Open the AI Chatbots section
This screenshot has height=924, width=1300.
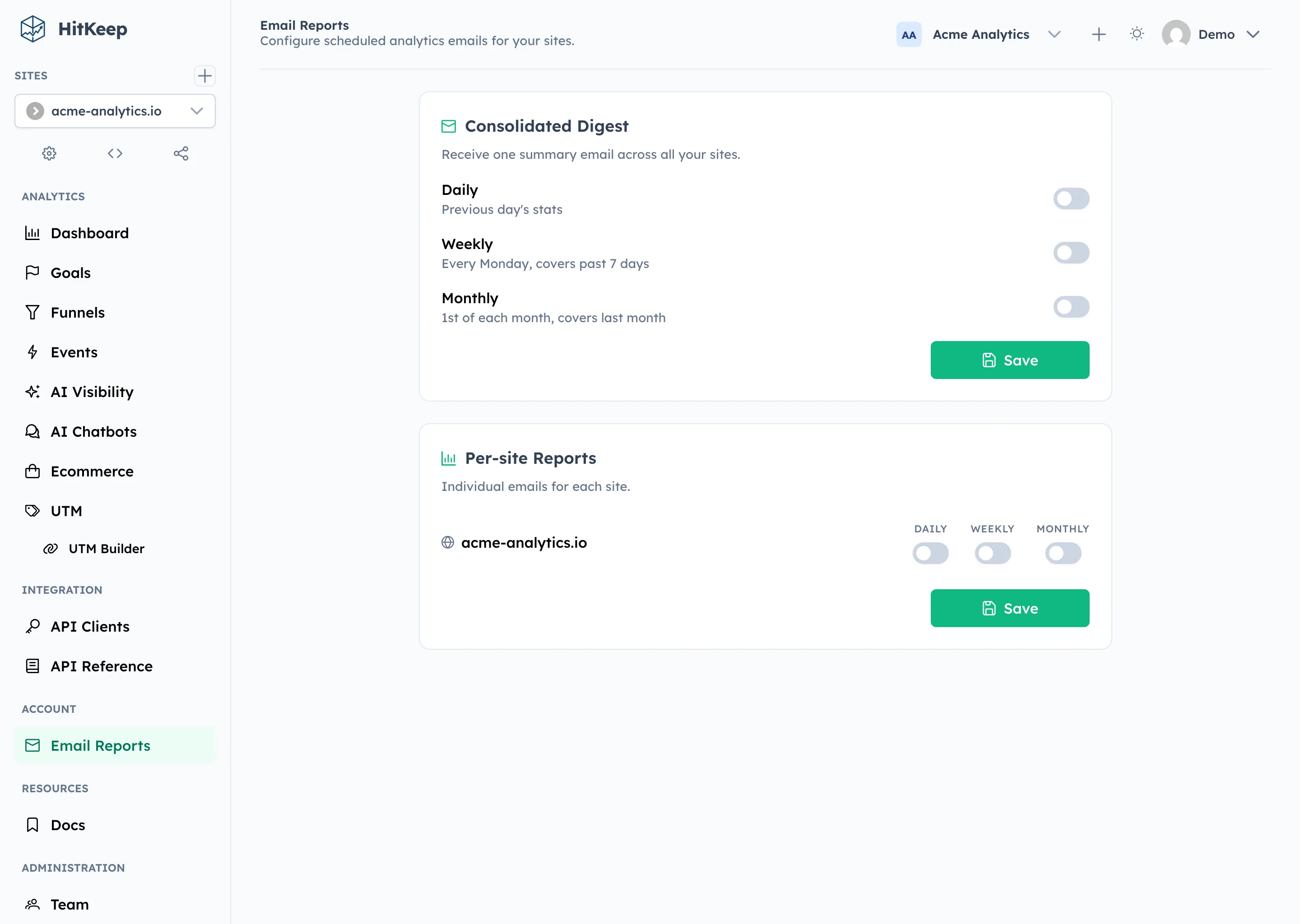[93, 431]
